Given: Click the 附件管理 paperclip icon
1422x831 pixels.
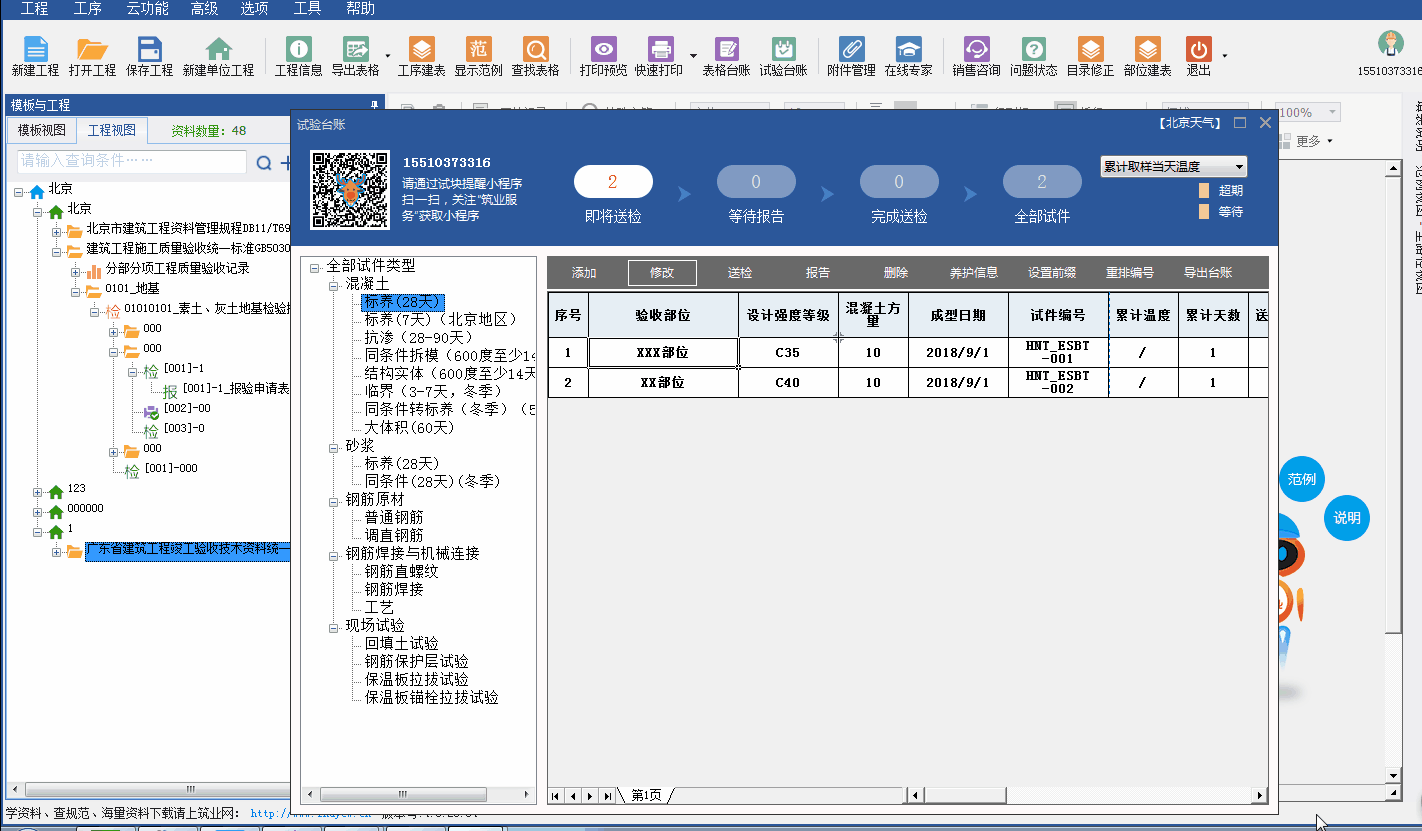Looking at the screenshot, I should [851, 49].
